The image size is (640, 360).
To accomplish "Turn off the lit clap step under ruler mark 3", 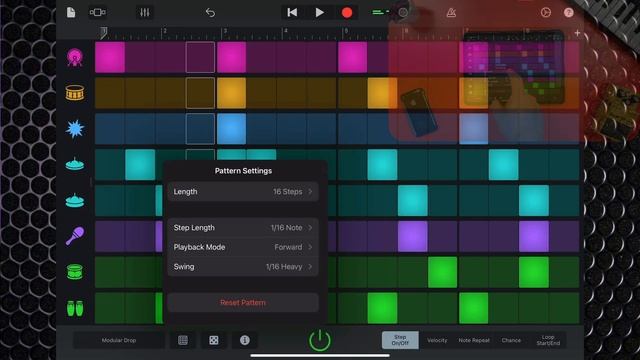I will (x=231, y=129).
